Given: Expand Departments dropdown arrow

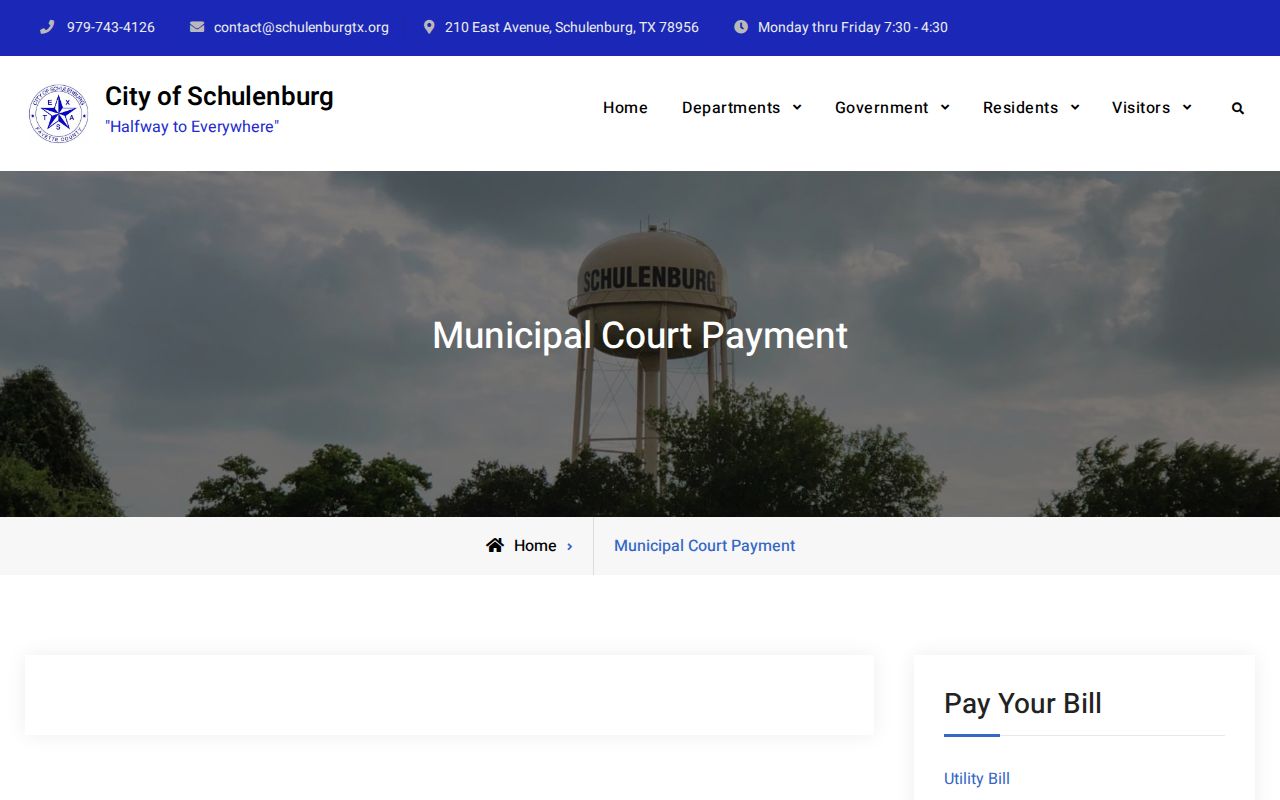Looking at the screenshot, I should coord(797,107).
